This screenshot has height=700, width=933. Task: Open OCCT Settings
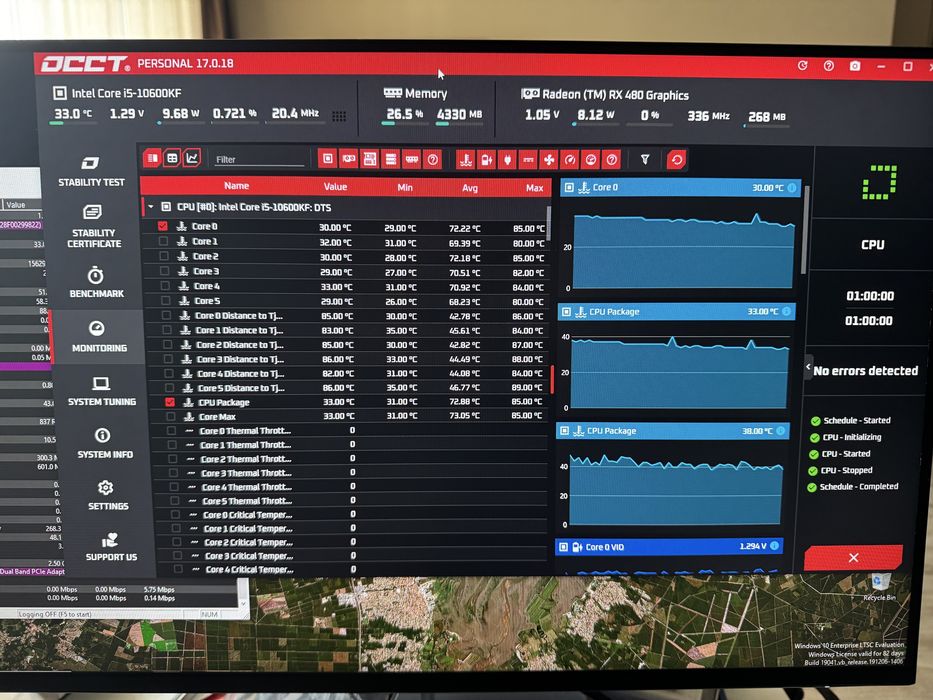107,496
